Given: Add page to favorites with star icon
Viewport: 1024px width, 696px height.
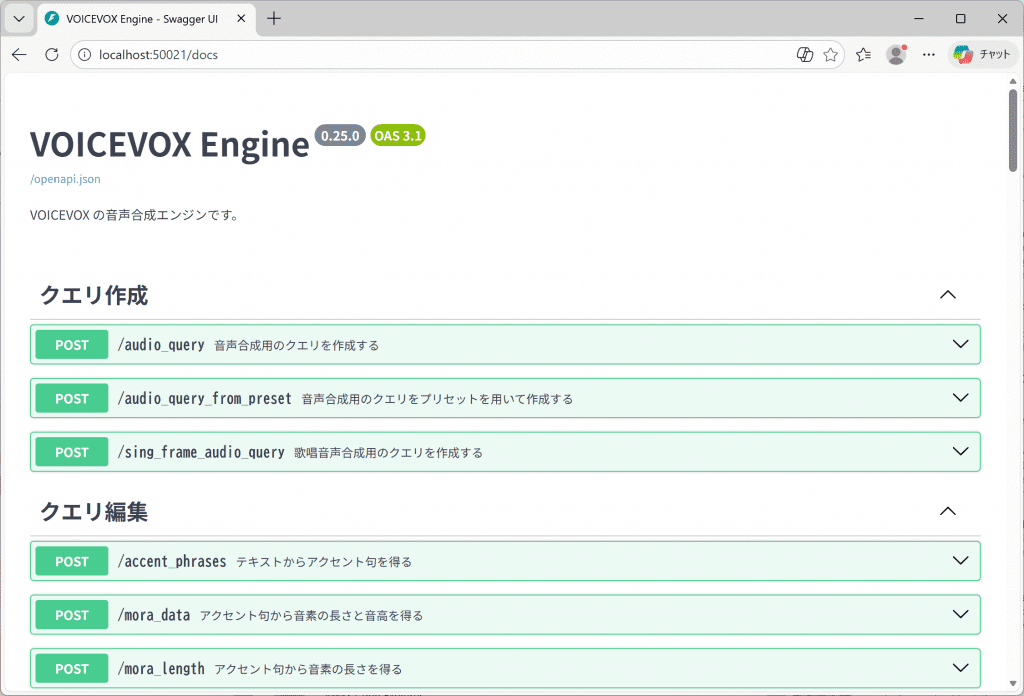Looking at the screenshot, I should (x=830, y=55).
